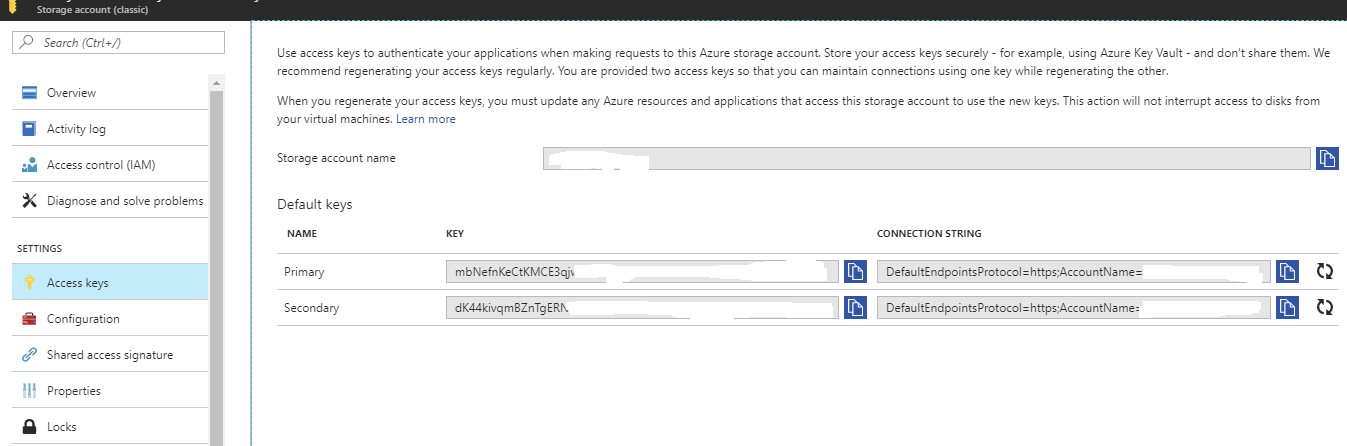Click the Secondary row name label
The height and width of the screenshot is (446, 1347).
(x=312, y=308)
